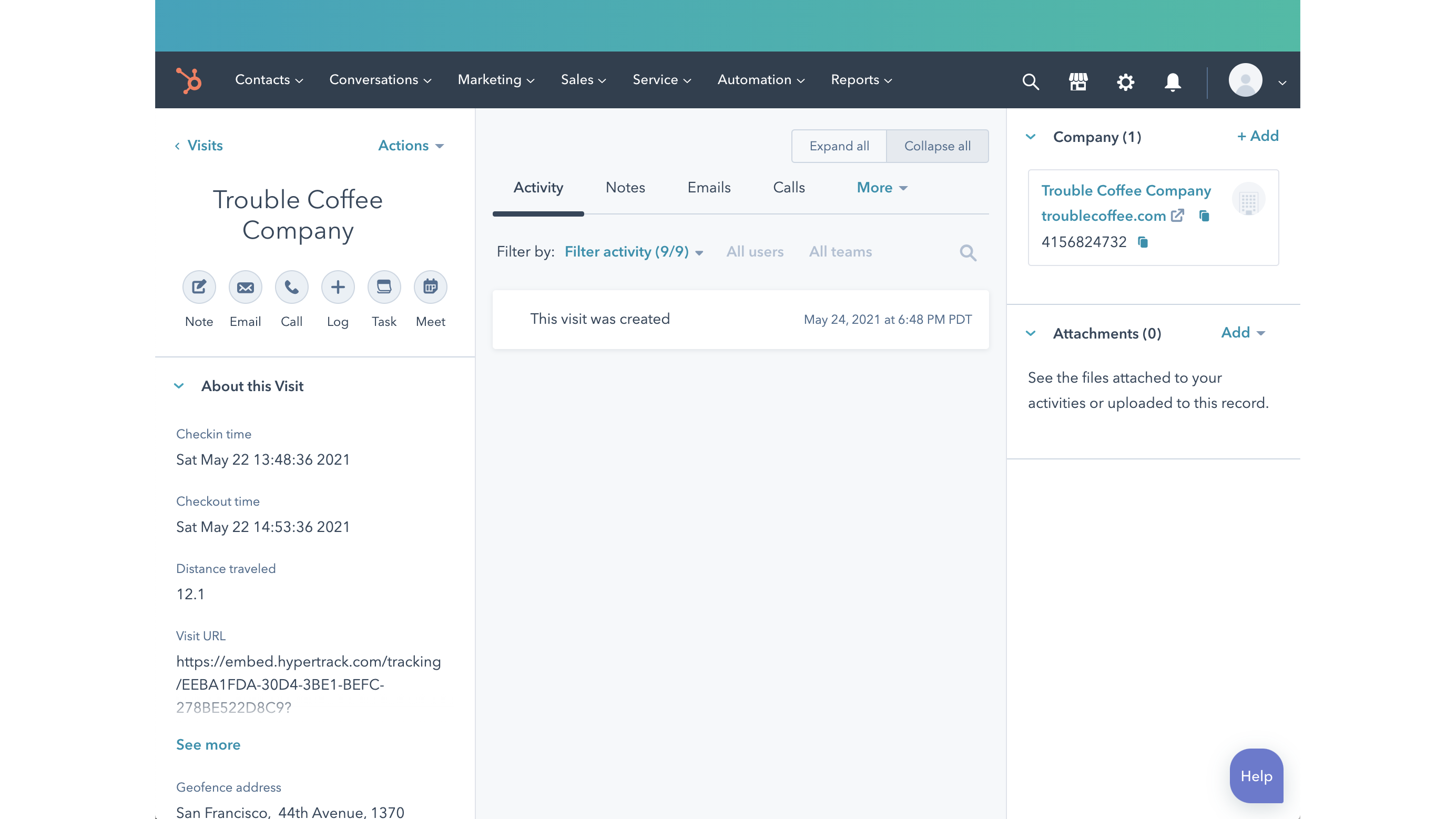Click the Expand all button
This screenshot has width=1456, height=819.
[x=839, y=146]
